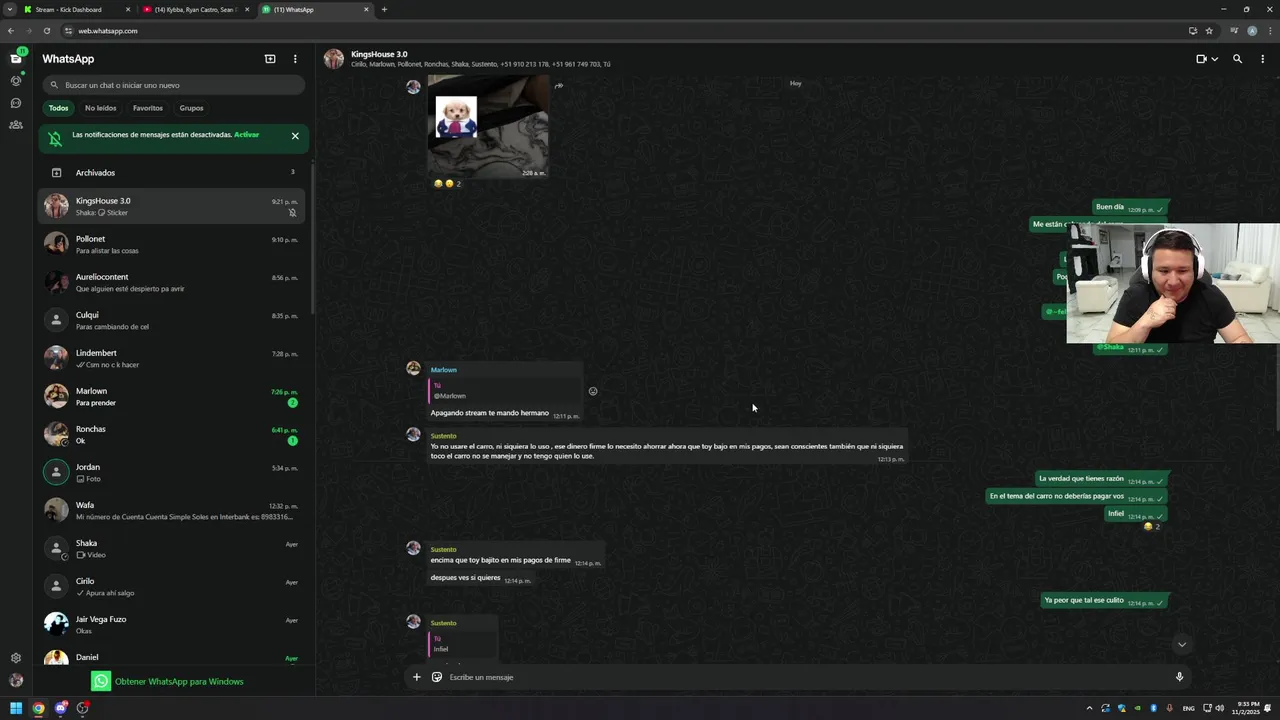Open the Archivados chats row

tap(173, 172)
